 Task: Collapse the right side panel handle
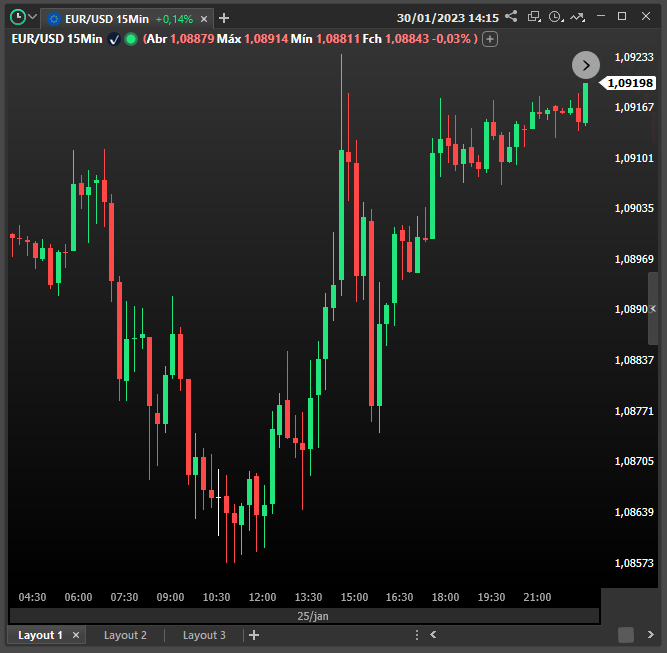tap(653, 309)
